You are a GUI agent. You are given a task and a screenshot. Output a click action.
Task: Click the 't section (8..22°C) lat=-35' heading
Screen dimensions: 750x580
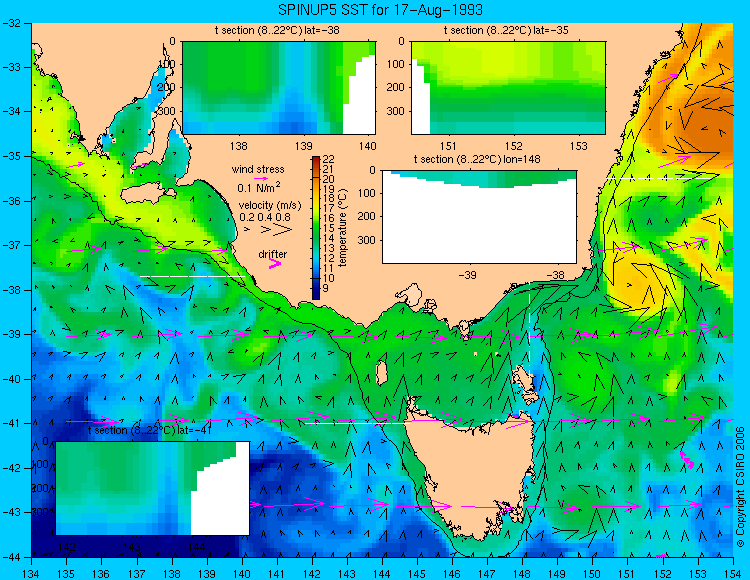click(x=506, y=30)
